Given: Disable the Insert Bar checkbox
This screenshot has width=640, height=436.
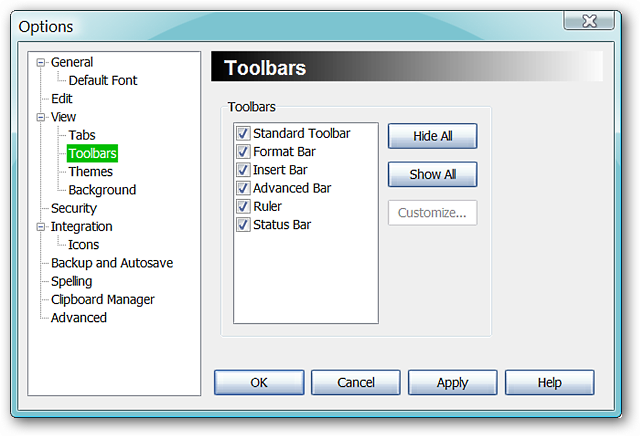Looking at the screenshot, I should click(243, 170).
